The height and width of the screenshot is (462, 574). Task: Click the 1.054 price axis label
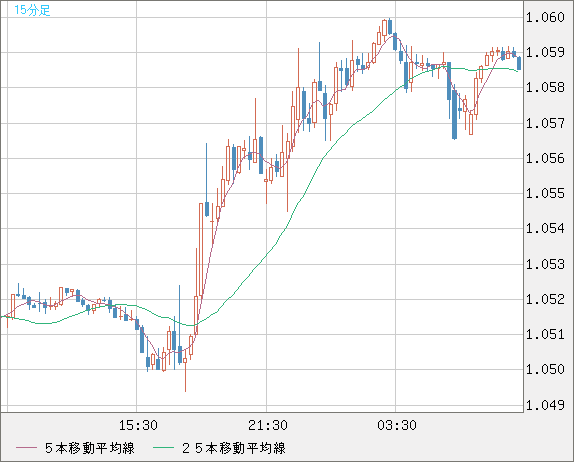tap(545, 228)
